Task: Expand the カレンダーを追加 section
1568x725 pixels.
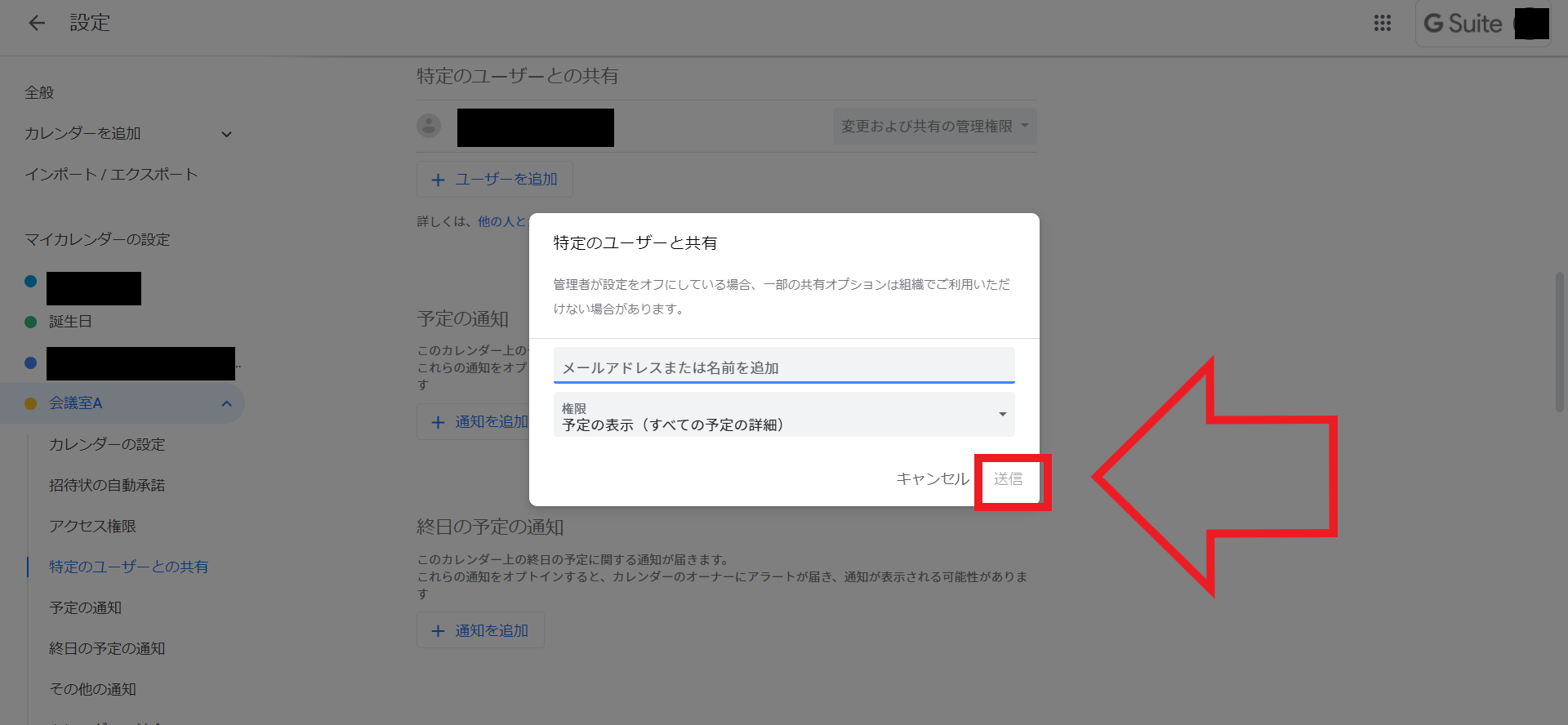Action: [x=227, y=134]
